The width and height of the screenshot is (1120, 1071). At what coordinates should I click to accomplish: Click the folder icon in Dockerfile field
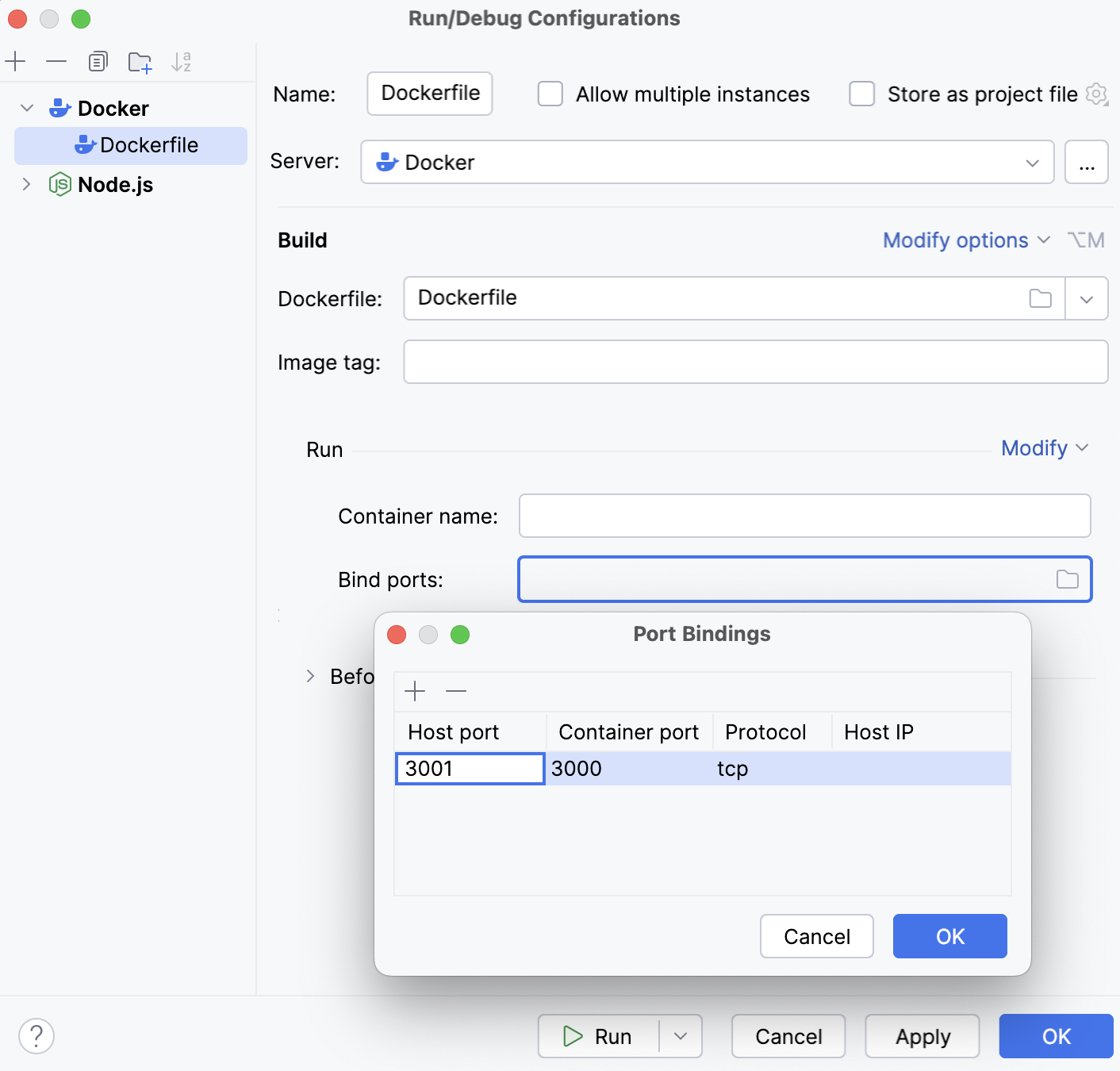tap(1040, 298)
